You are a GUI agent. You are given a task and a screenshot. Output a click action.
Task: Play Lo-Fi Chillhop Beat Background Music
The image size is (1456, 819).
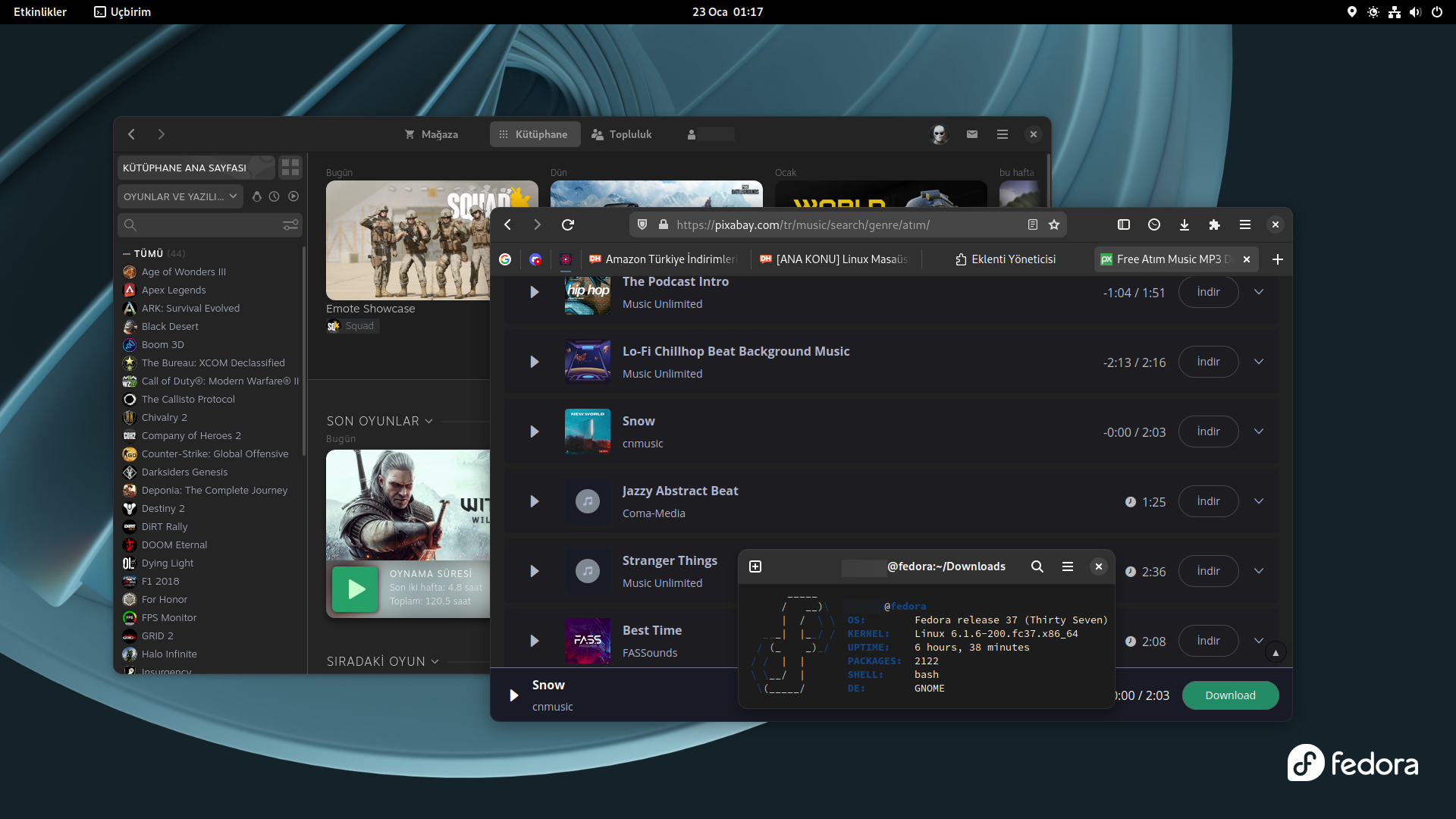click(535, 362)
